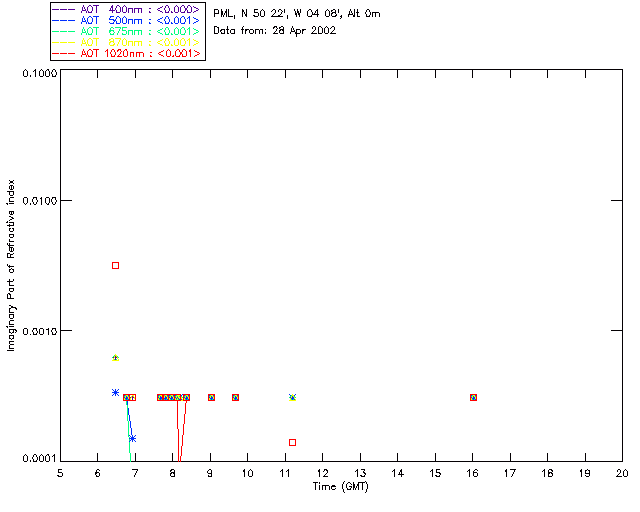640x512 pixels.
Task: Select the asterisk marker near 11 GMT
Action: pos(292,397)
